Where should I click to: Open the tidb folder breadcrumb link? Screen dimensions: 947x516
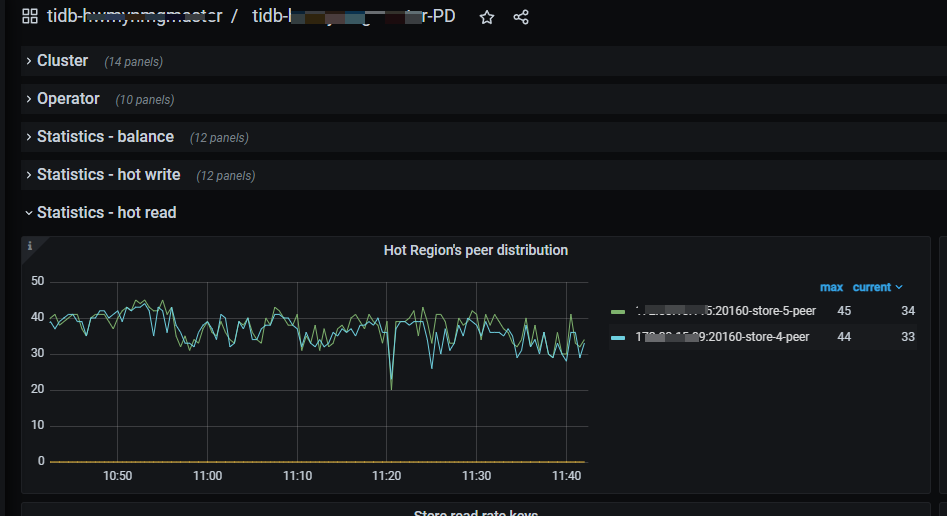135,16
